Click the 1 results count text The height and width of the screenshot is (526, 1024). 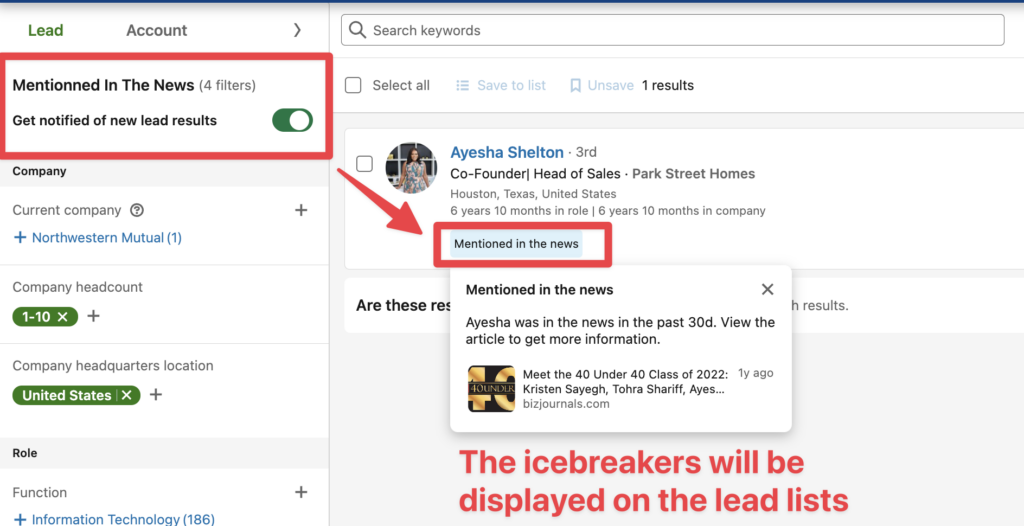tap(667, 86)
